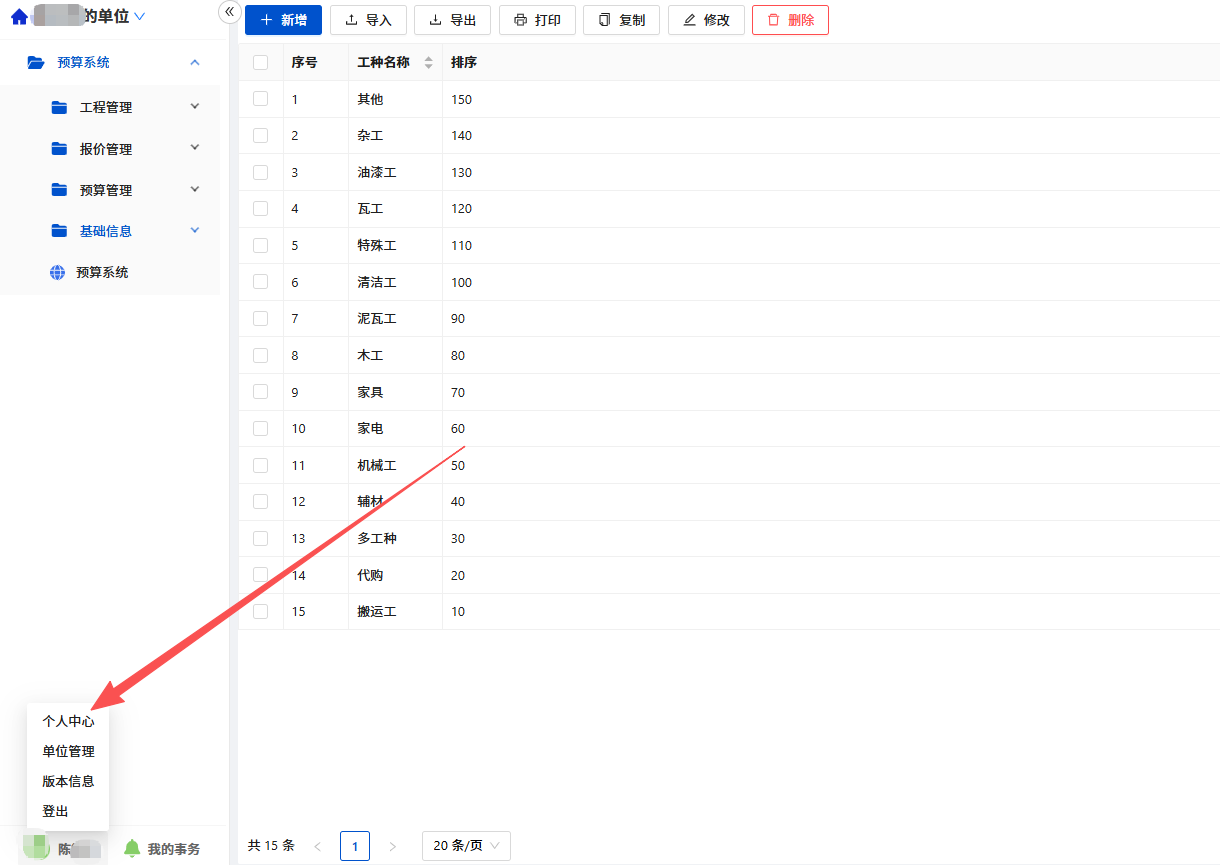
Task: Open 单位管理 from the popup menu
Action: pos(68,751)
